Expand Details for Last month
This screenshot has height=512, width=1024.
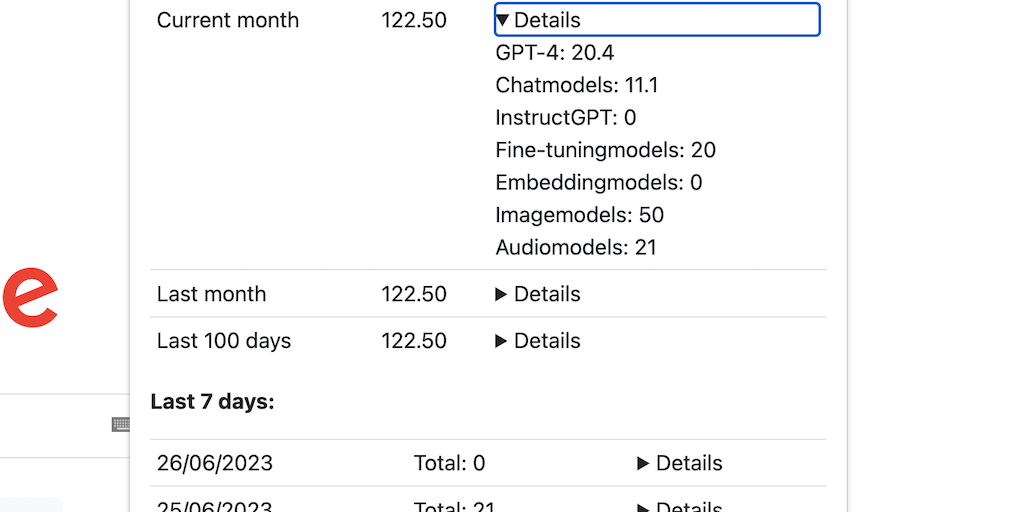click(x=538, y=294)
